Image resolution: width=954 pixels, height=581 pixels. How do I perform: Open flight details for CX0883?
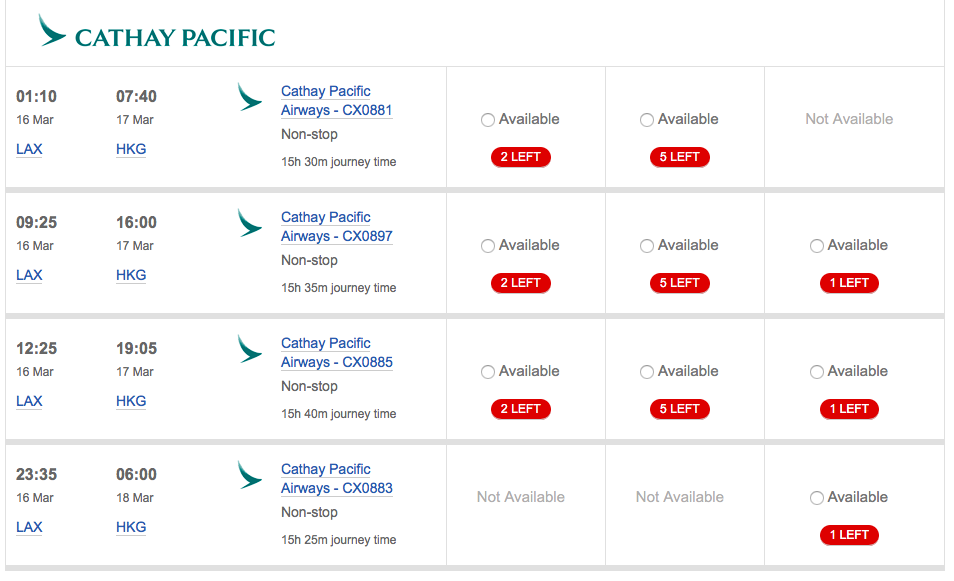pyautogui.click(x=336, y=478)
